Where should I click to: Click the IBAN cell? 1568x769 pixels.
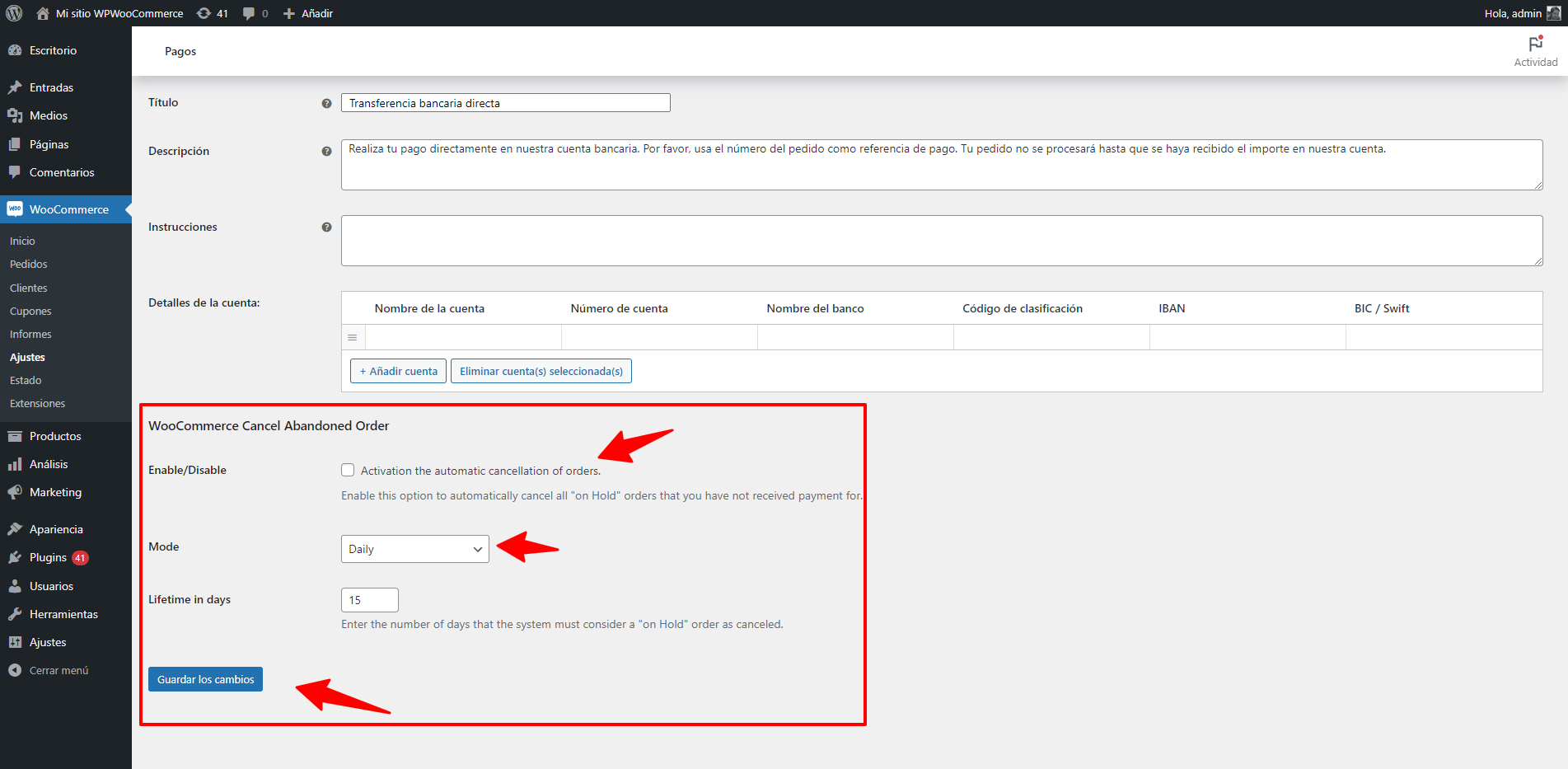point(1247,337)
